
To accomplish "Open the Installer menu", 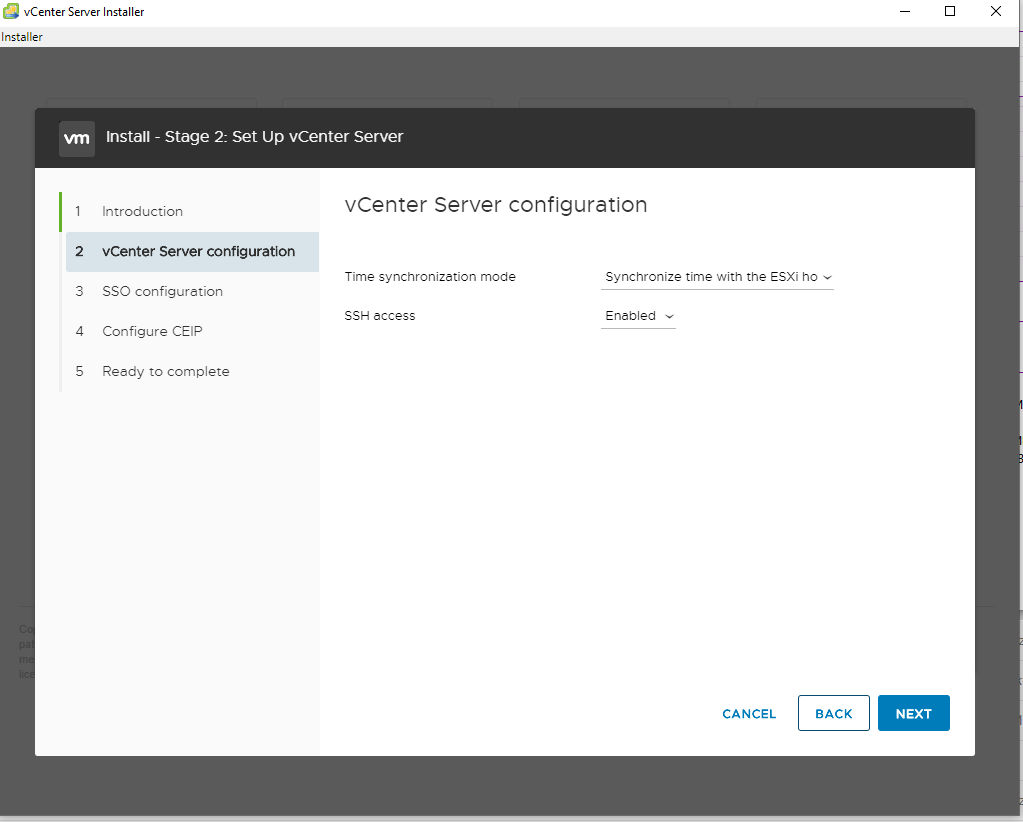I will [22, 37].
